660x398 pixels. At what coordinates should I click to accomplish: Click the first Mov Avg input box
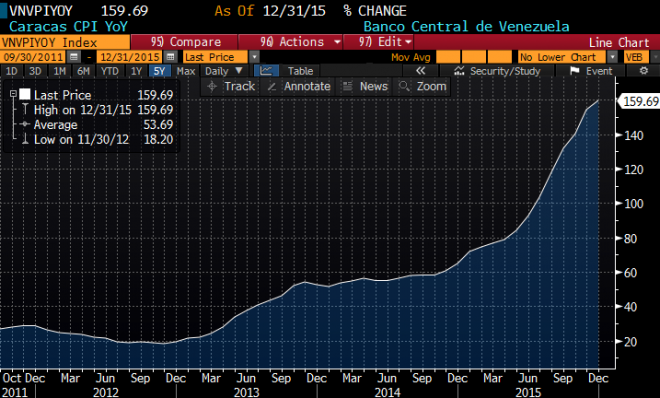pos(448,57)
